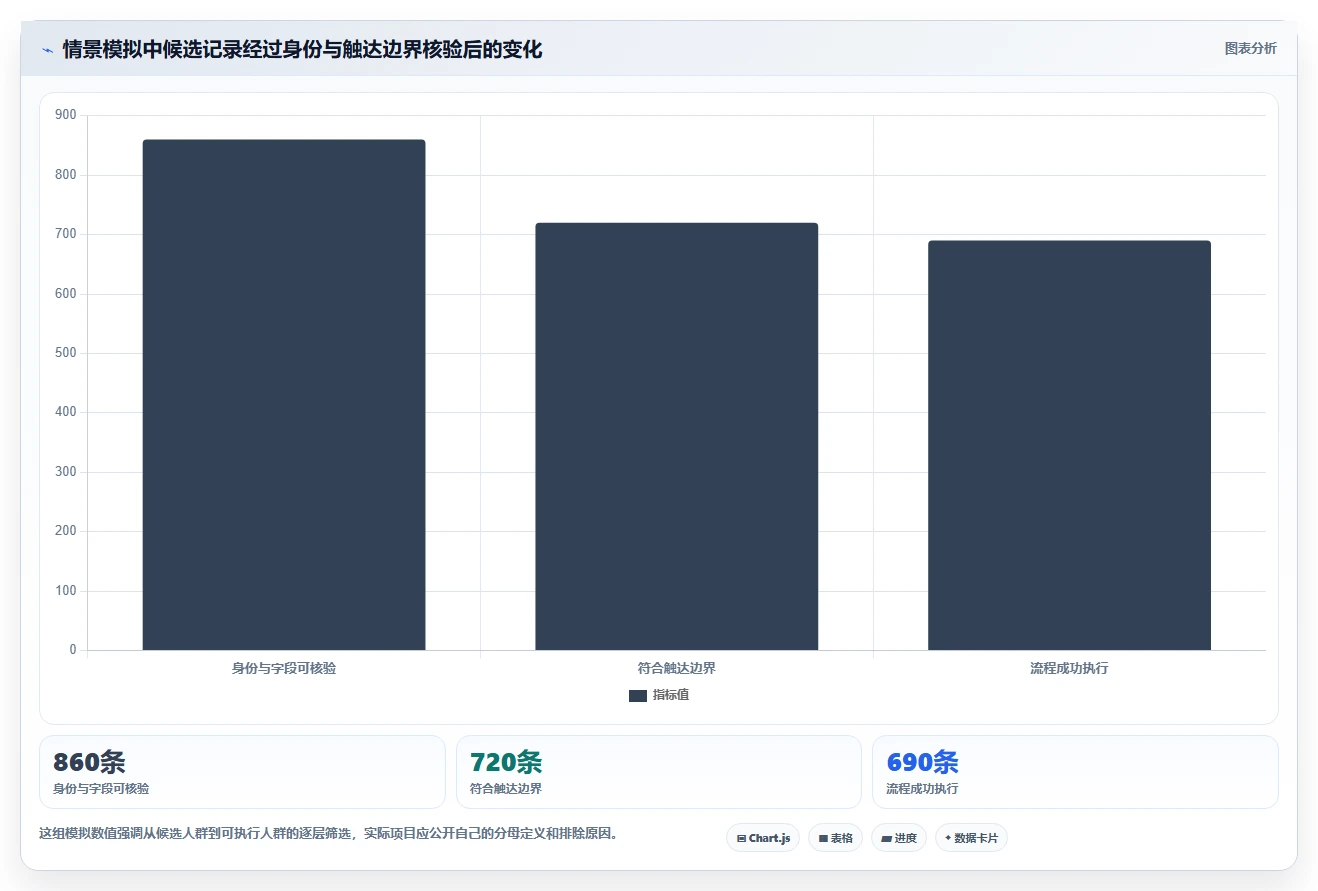This screenshot has height=891, width=1318.
Task: Click the chart title starting with 情景模拟中候选记录
Action: click(302, 49)
